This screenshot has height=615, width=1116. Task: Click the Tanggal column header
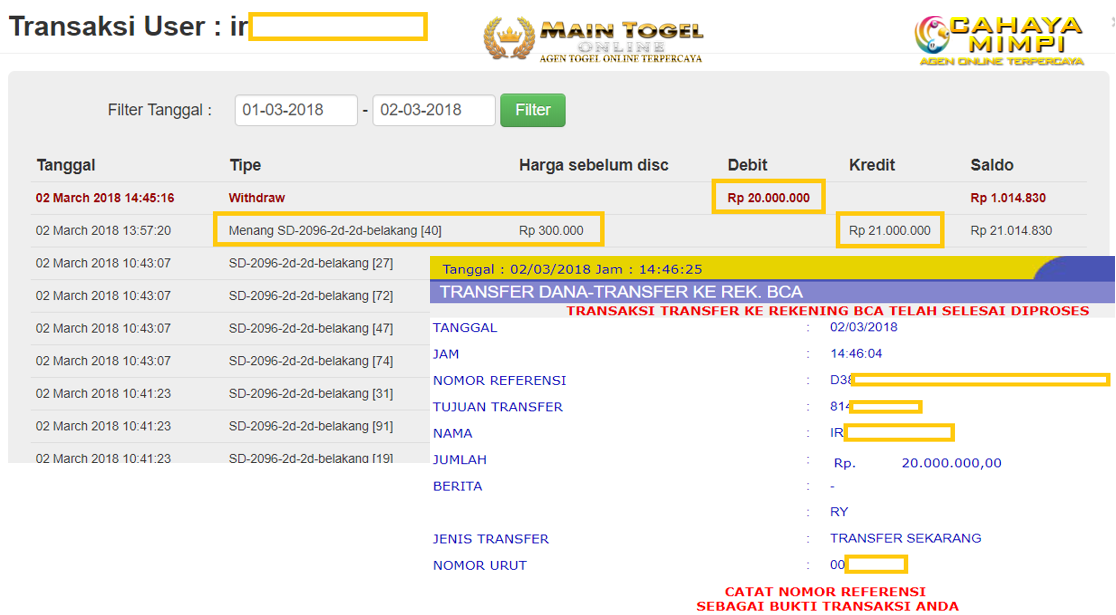(x=66, y=165)
